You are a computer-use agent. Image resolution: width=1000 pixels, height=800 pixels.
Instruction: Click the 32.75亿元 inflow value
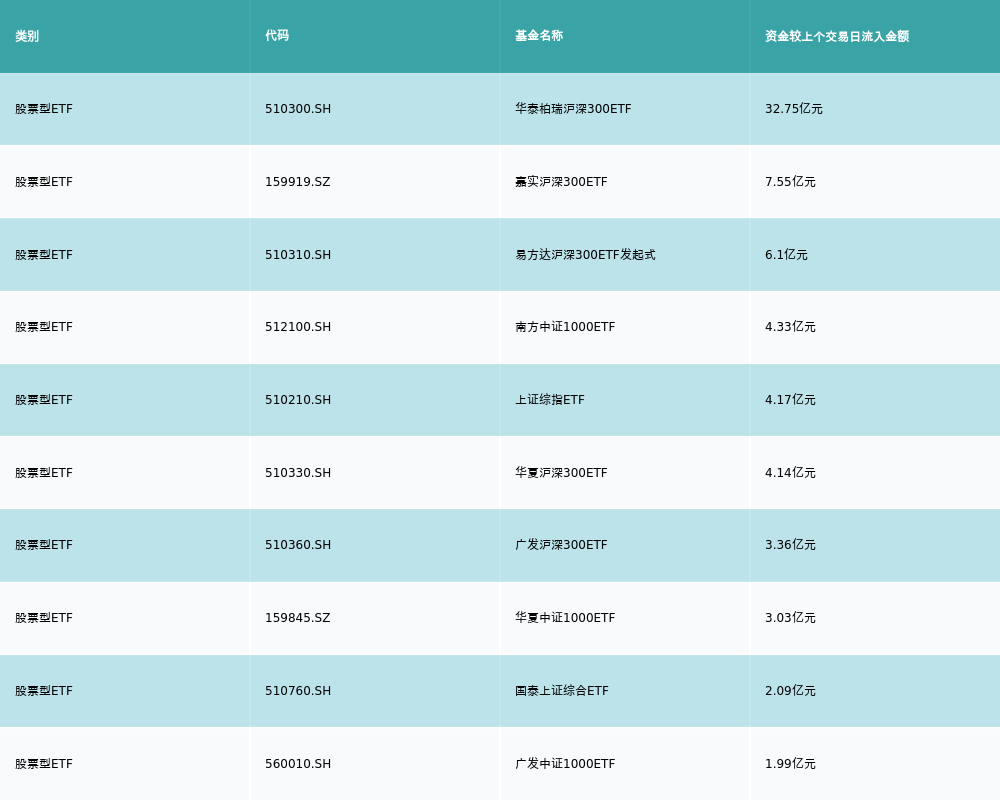click(793, 109)
